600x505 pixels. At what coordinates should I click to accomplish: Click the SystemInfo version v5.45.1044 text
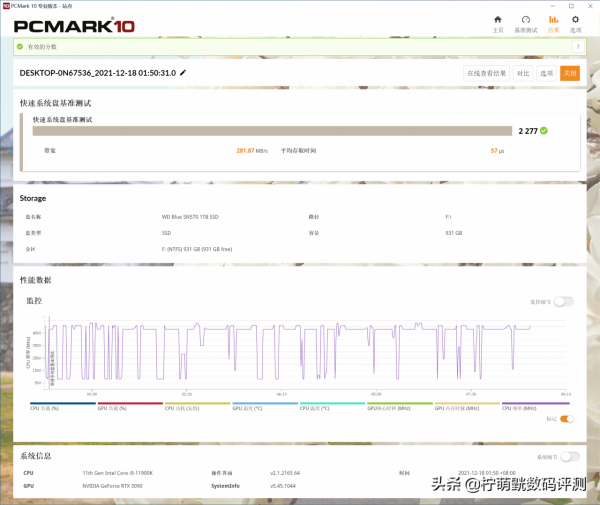pyautogui.click(x=283, y=486)
